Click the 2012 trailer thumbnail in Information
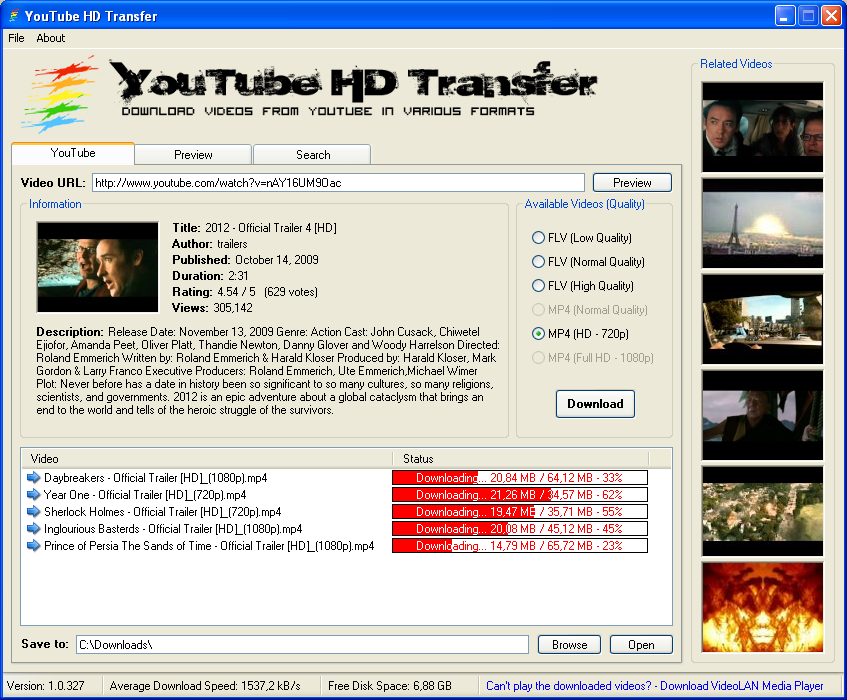This screenshot has height=700, width=847. click(x=97, y=267)
